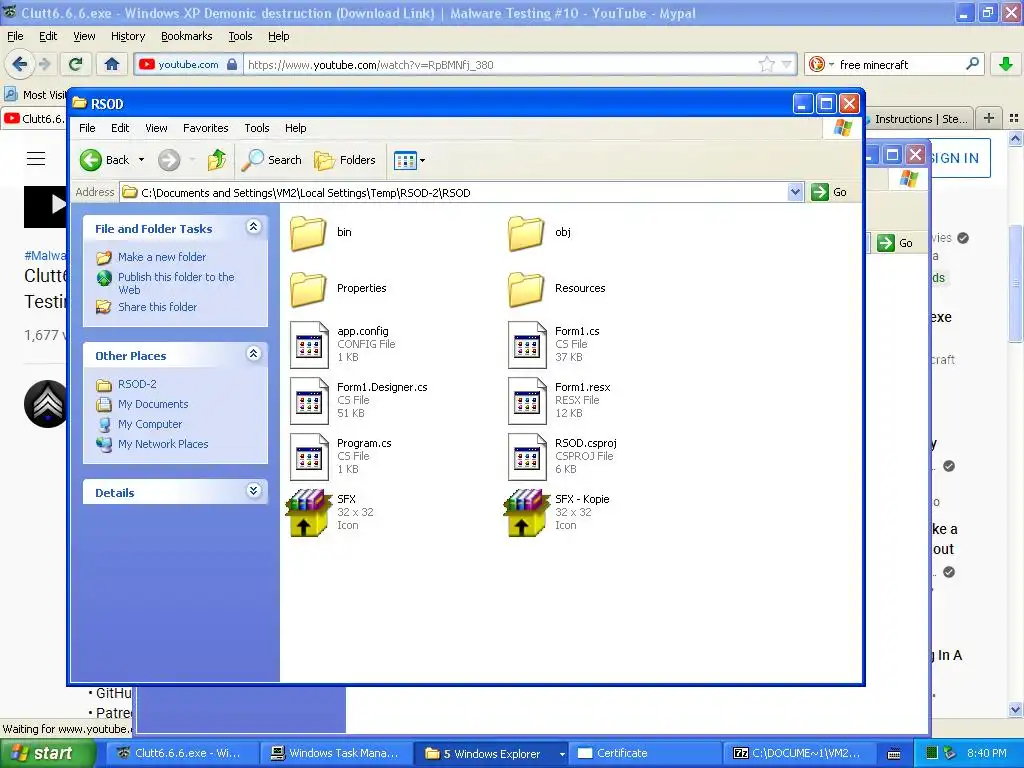Switch to Windows Task Manager taskbar item
This screenshot has width=1024, height=768.
pos(334,754)
